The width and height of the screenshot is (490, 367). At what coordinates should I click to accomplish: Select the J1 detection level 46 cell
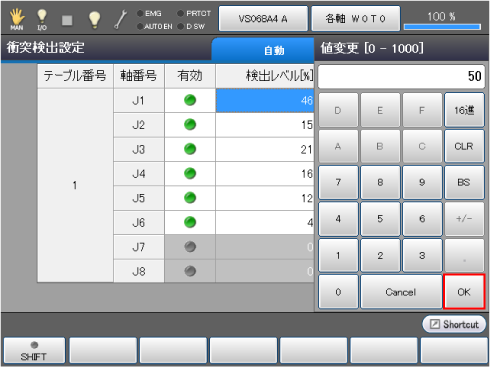tap(265, 100)
